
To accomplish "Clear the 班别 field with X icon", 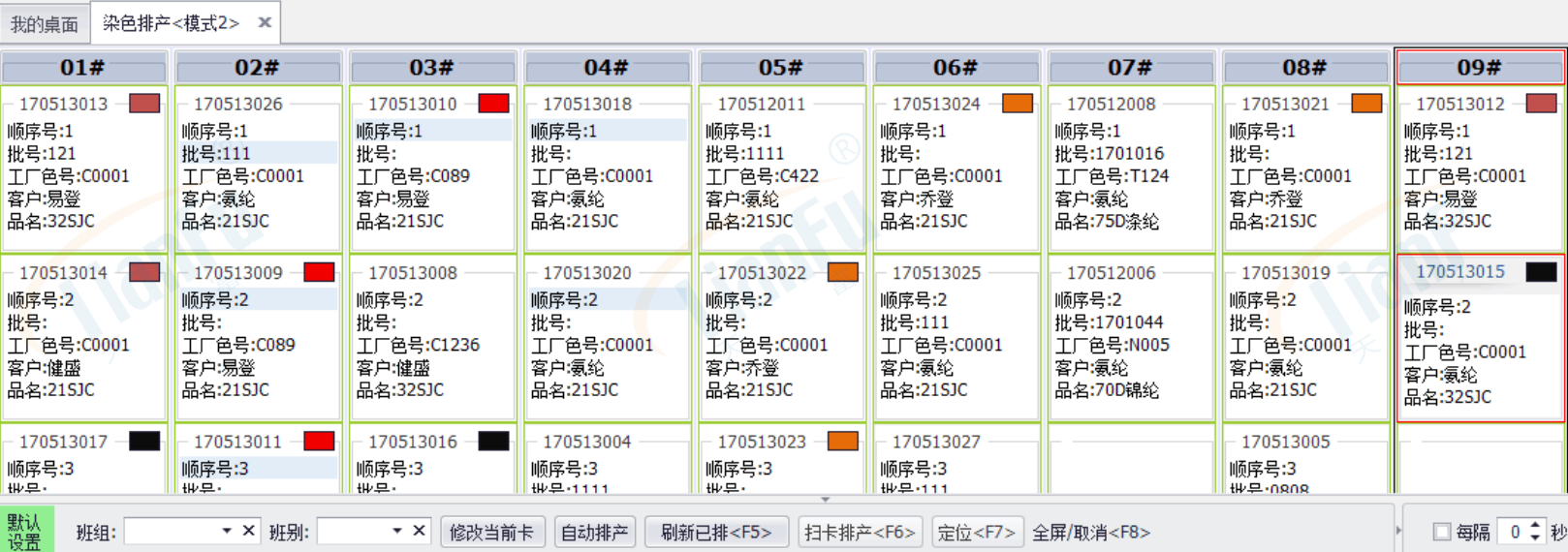I will coord(419,531).
